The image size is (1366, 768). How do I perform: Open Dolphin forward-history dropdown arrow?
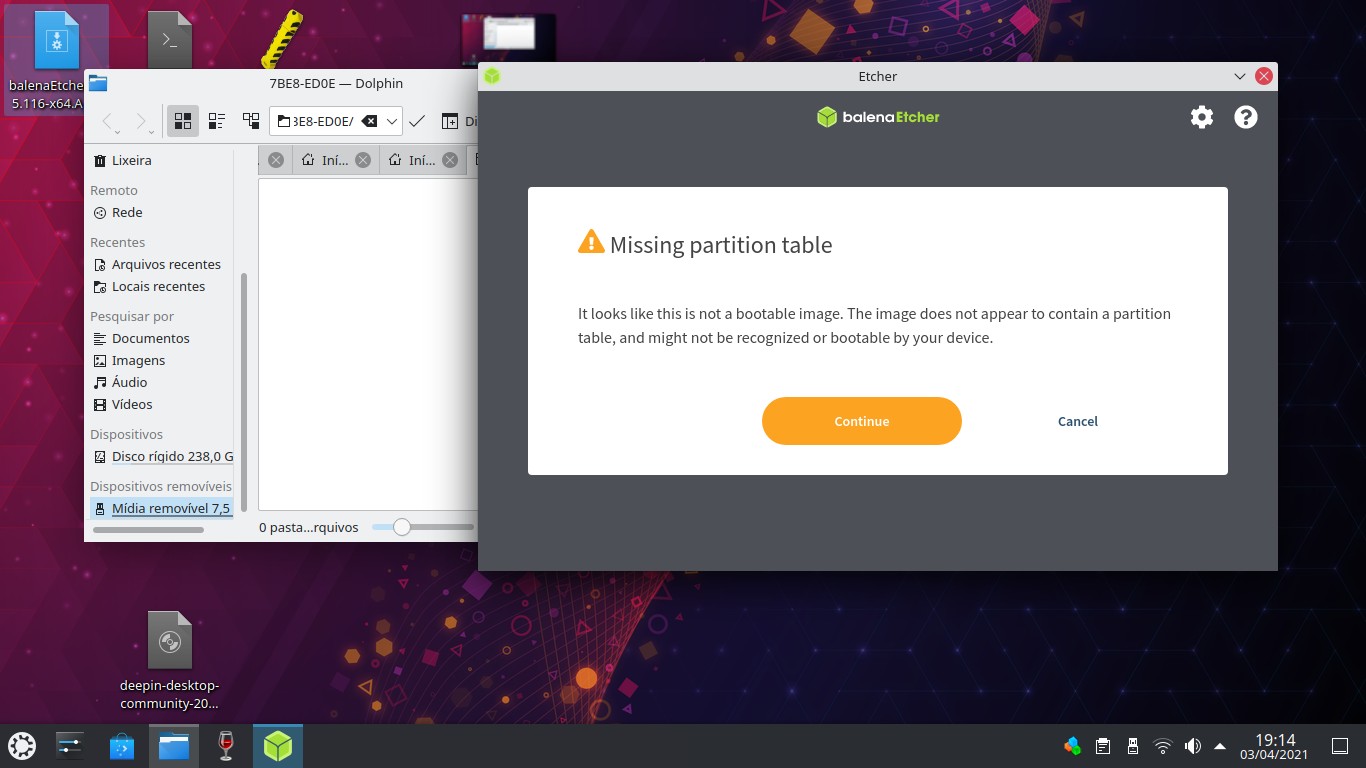[150, 132]
